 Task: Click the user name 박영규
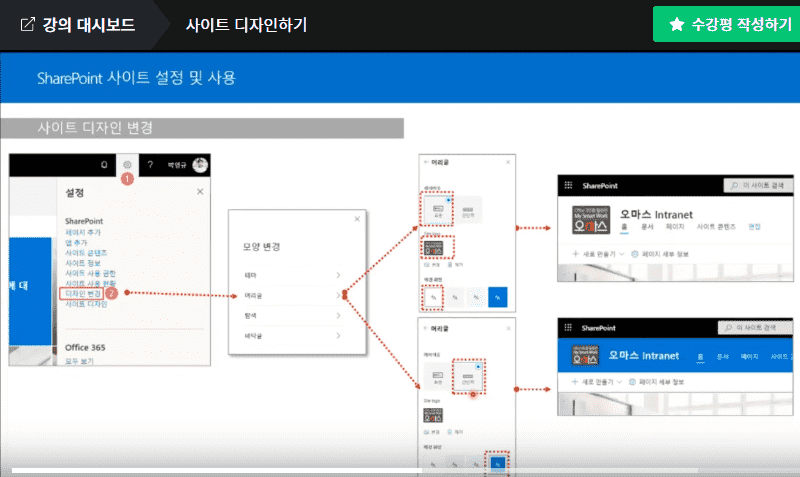click(x=177, y=165)
